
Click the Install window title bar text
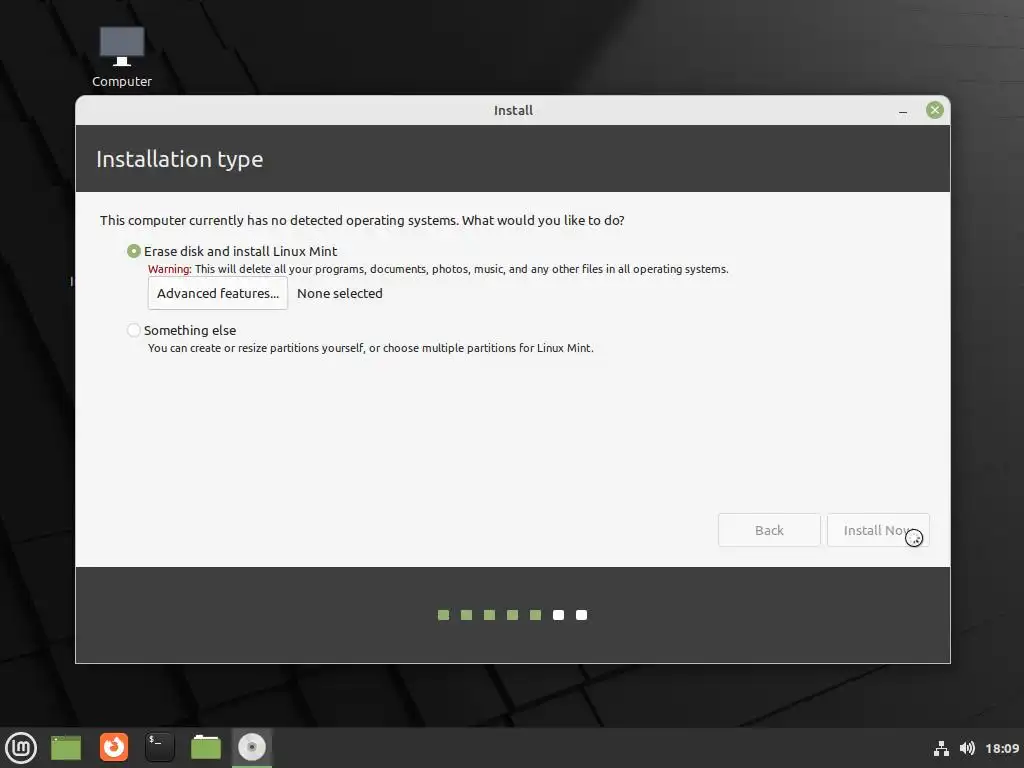click(x=513, y=110)
